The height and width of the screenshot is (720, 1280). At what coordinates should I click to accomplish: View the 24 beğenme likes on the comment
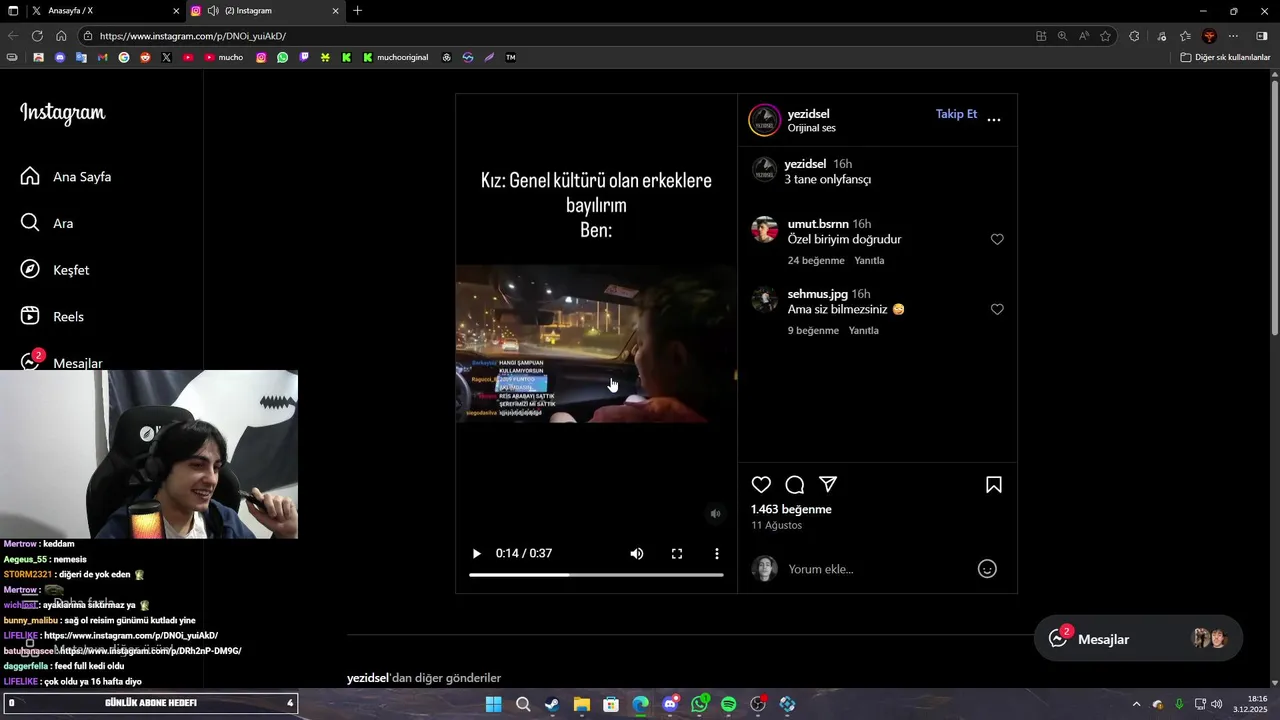pos(816,261)
